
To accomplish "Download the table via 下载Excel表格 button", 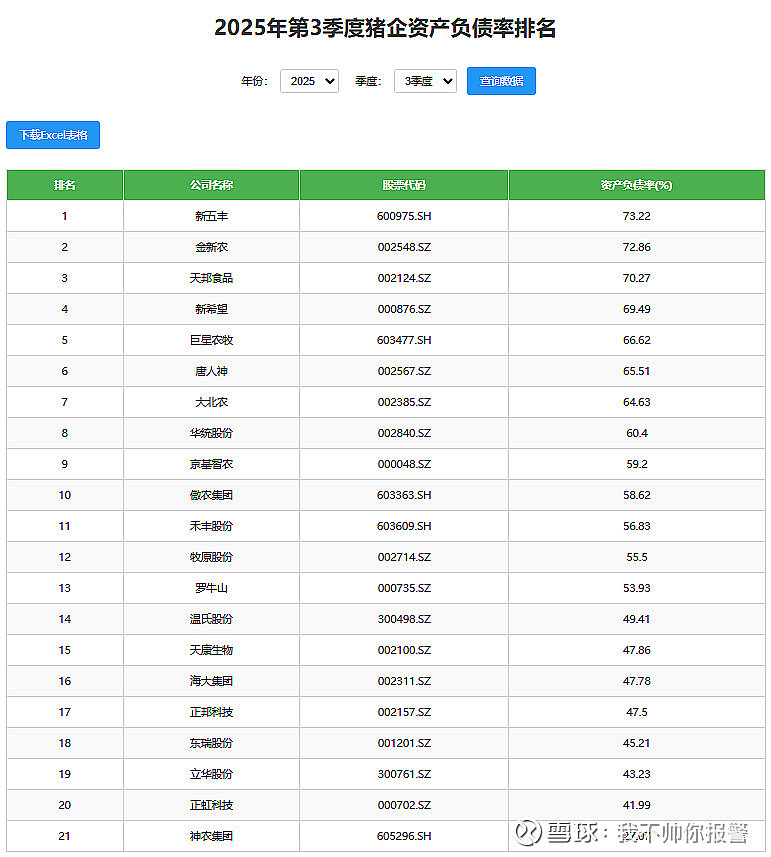I will [x=53, y=135].
